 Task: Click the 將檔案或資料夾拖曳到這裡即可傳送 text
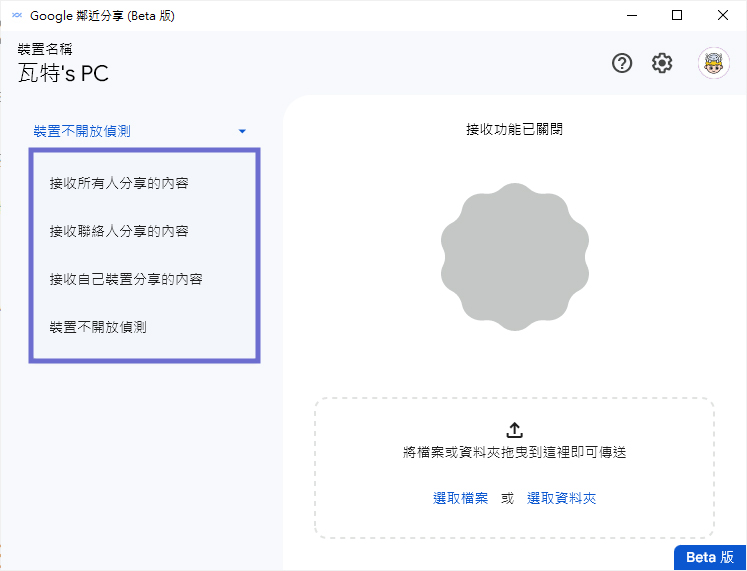click(514, 452)
